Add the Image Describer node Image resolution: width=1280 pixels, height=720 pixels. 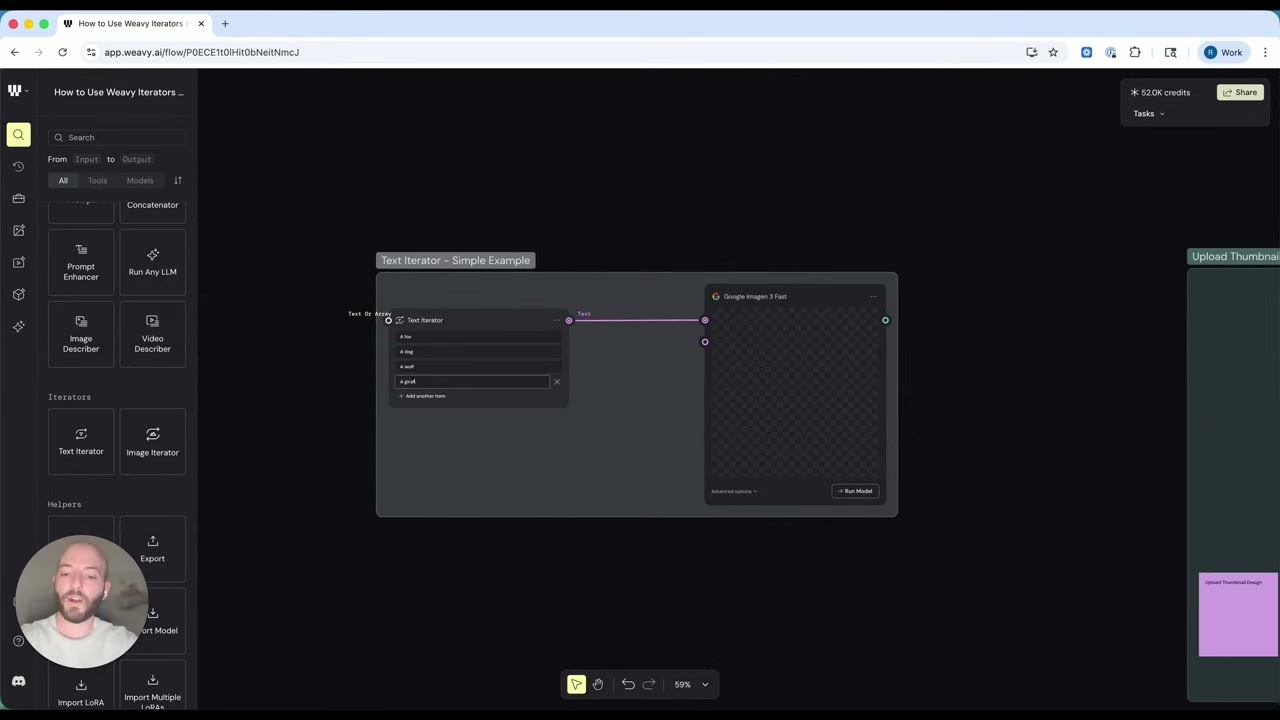click(81, 334)
